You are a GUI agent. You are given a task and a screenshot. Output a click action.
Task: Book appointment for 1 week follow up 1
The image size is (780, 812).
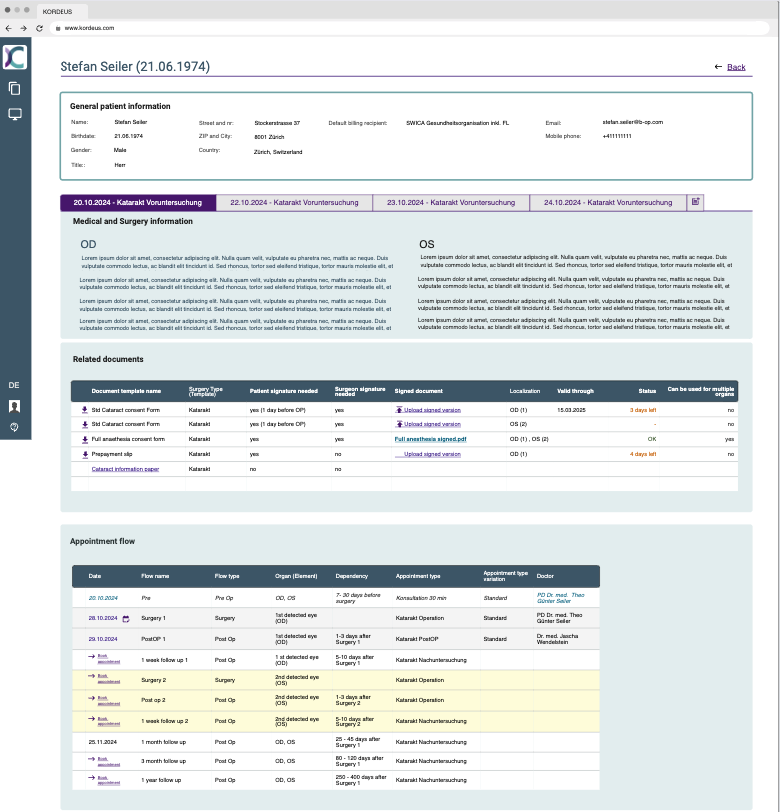point(106,659)
